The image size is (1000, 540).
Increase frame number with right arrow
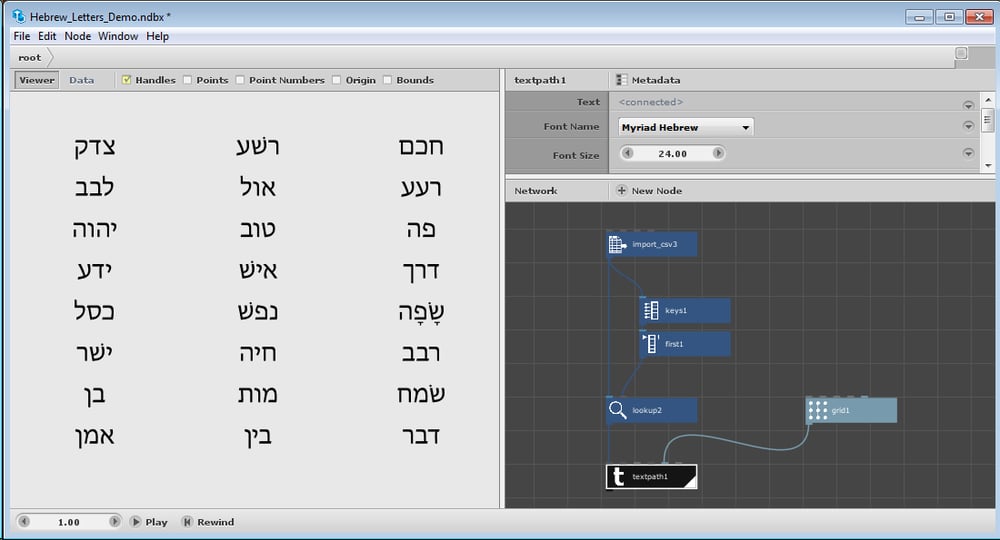pyautogui.click(x=114, y=522)
